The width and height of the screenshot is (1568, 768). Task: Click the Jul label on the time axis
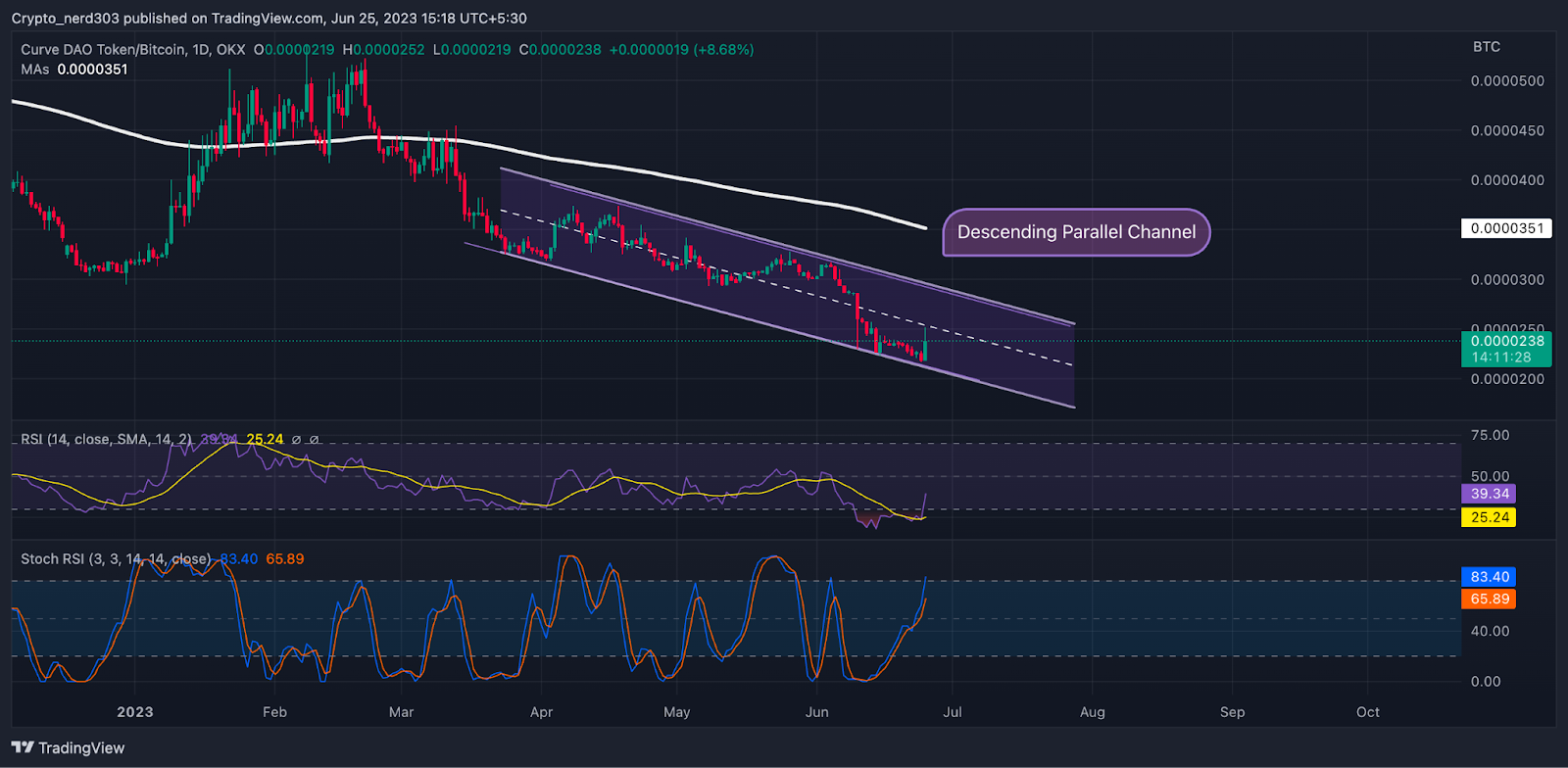click(952, 712)
